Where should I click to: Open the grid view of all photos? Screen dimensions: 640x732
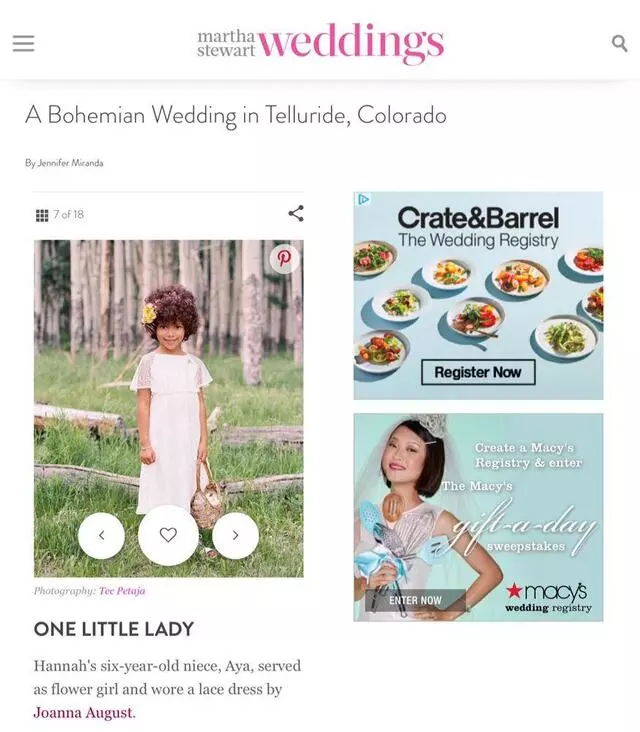coord(42,215)
